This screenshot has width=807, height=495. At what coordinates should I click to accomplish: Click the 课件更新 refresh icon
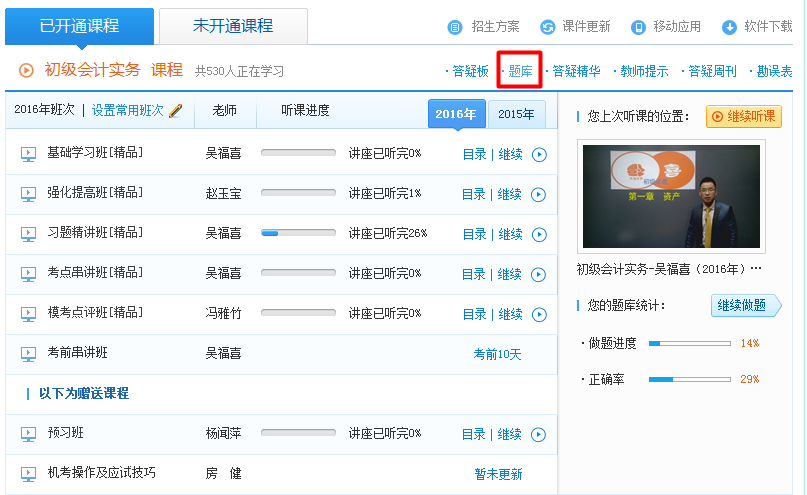[548, 27]
